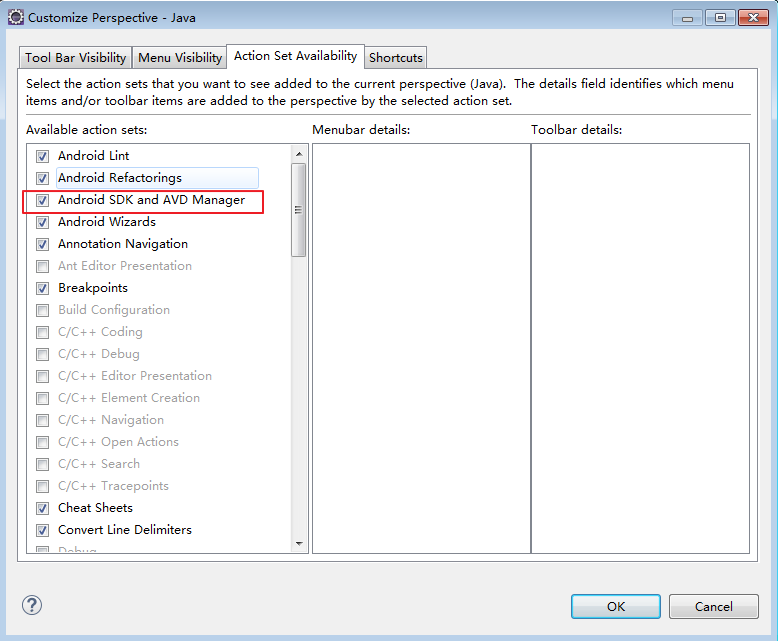Click the action sets scroll down arrow
This screenshot has width=778, height=641.
299,544
